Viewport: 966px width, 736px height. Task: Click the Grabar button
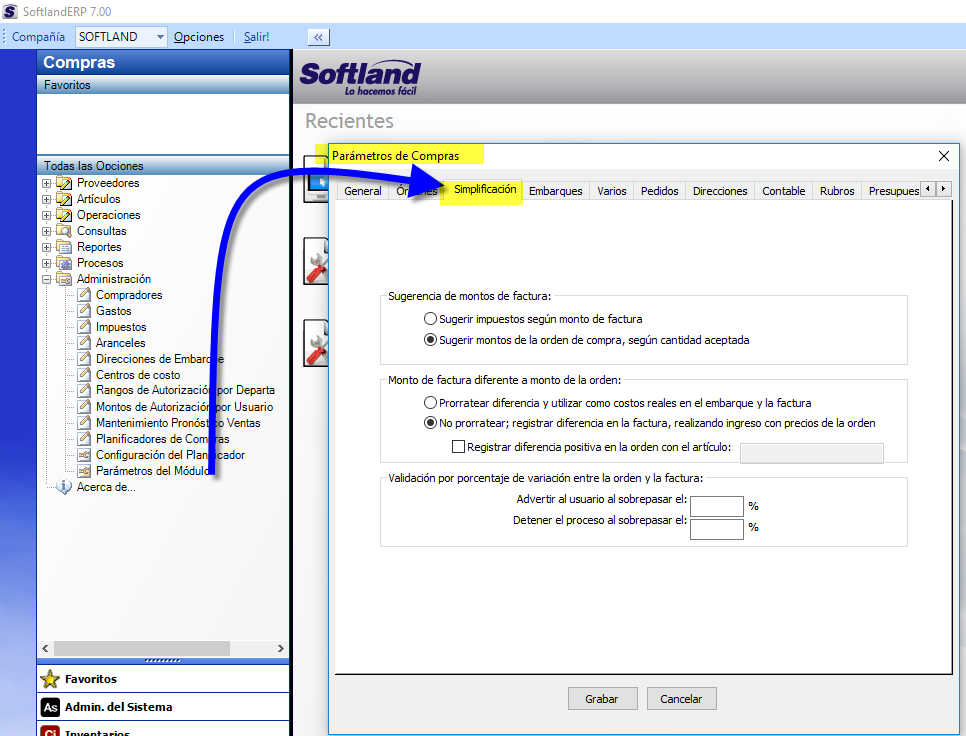[601, 699]
